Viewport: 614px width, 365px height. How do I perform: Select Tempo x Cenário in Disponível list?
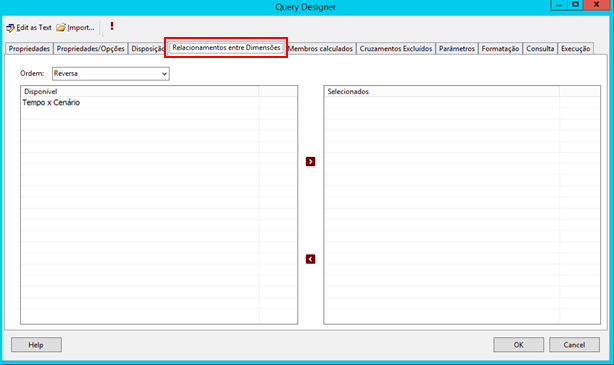(x=51, y=103)
